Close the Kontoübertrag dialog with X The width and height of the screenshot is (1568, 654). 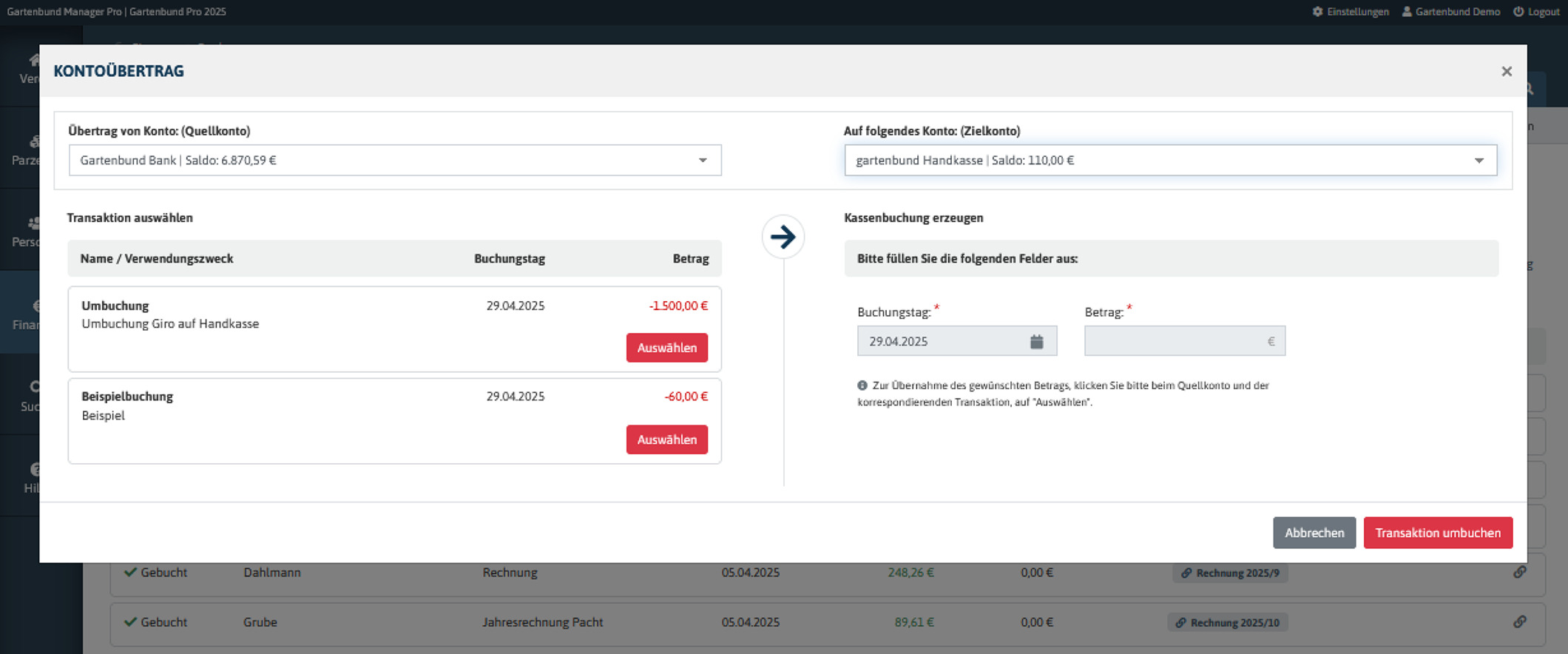pyautogui.click(x=1506, y=71)
